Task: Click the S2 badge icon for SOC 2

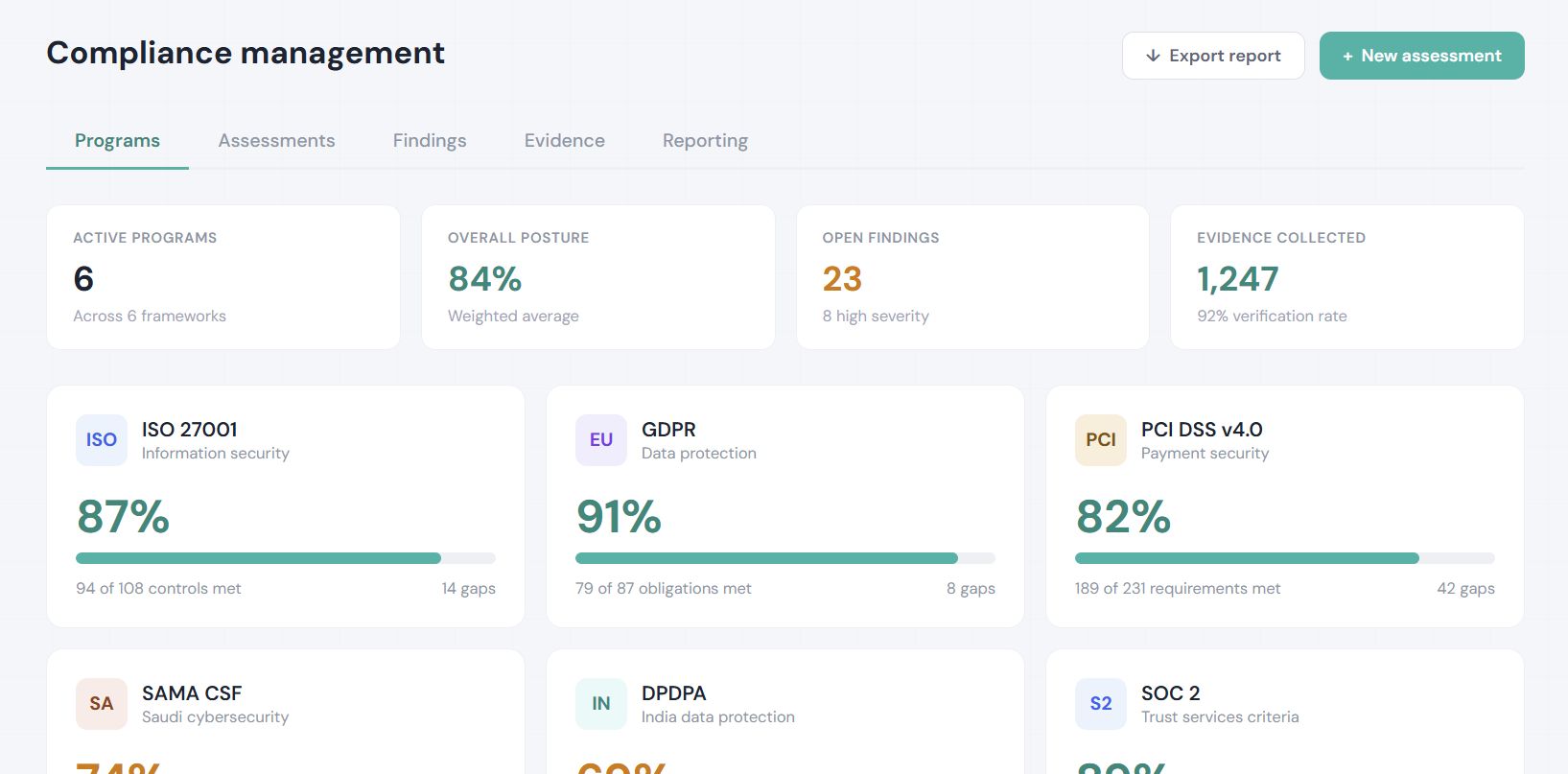Action: (1101, 704)
